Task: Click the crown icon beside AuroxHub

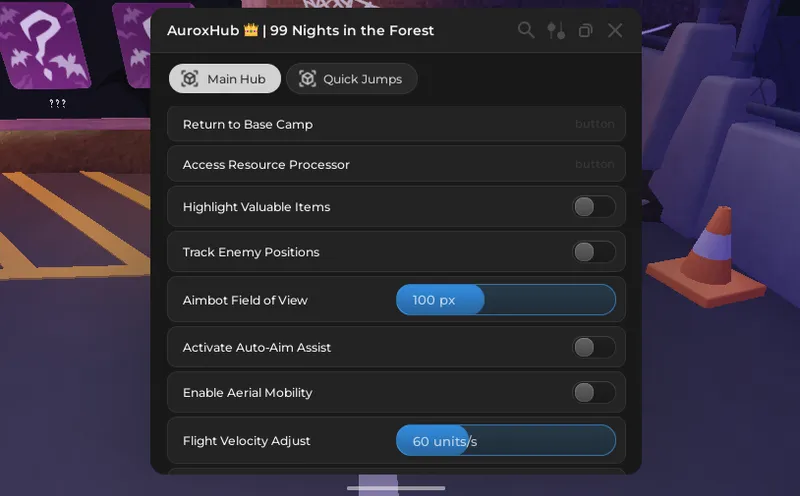Action: pos(251,30)
